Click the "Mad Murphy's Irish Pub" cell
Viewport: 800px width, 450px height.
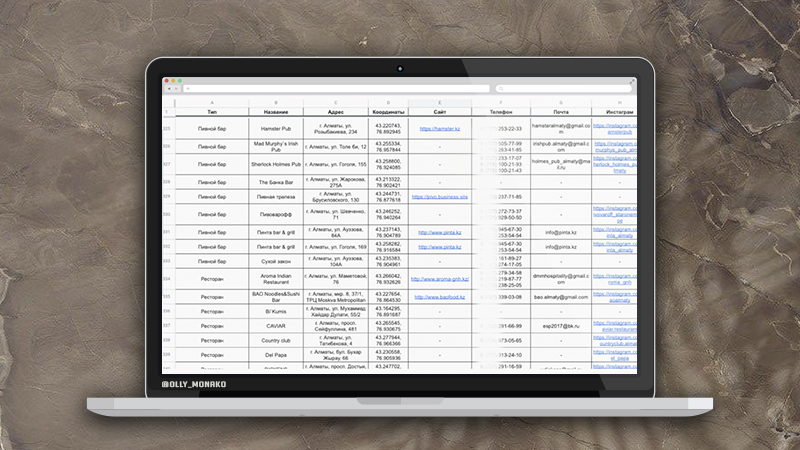(276, 147)
